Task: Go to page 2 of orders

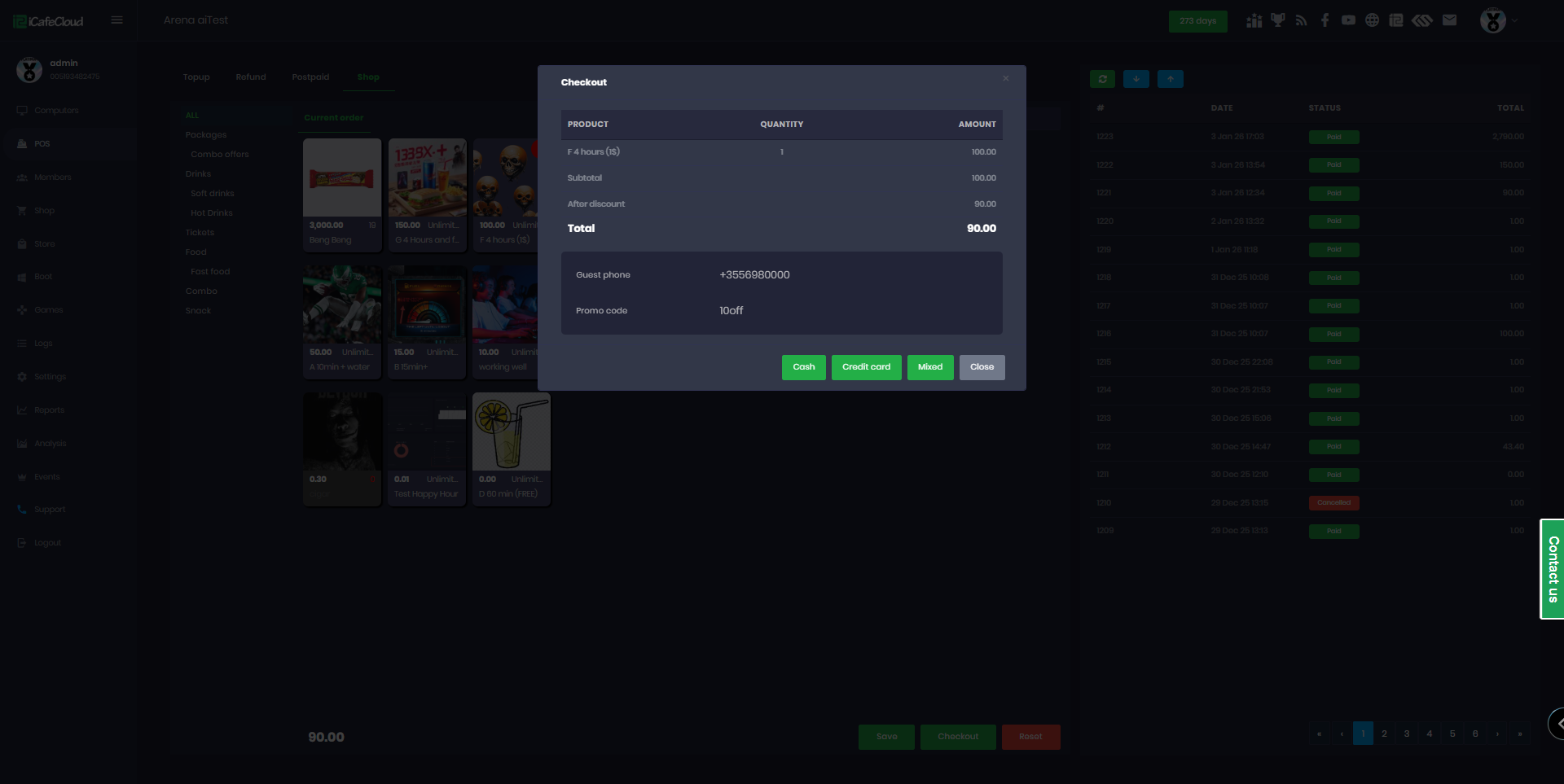Action: tap(1384, 734)
